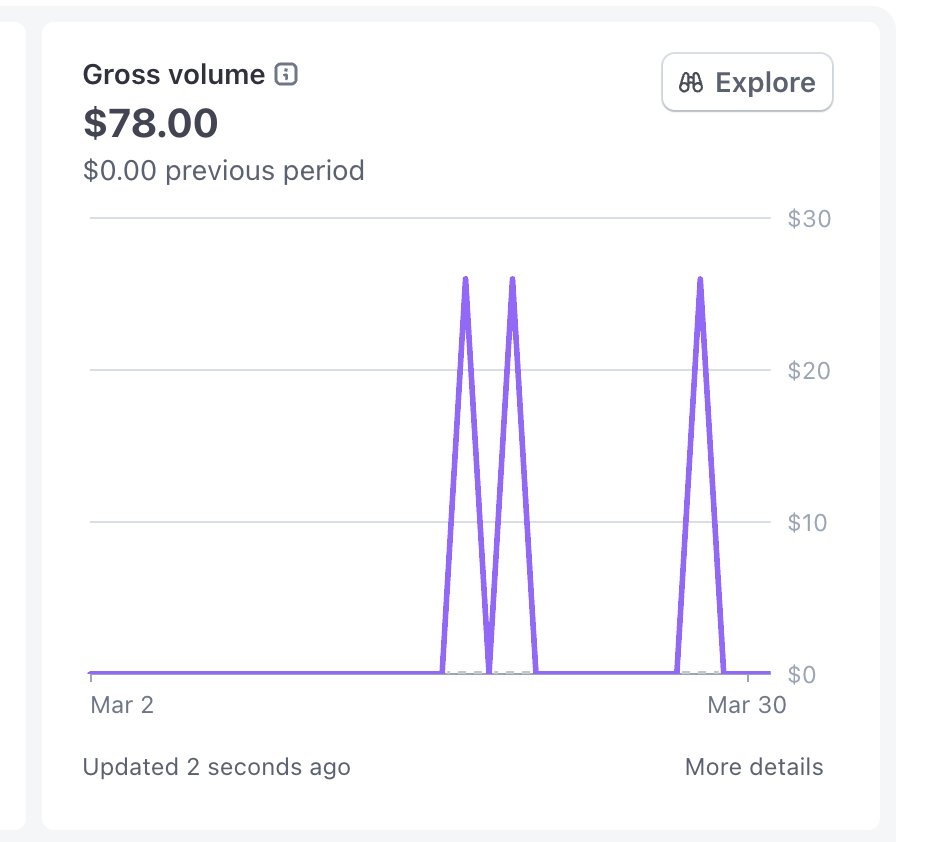Click the Mar 2 tick mark on axis
This screenshot has width=934, height=842.
[91, 677]
